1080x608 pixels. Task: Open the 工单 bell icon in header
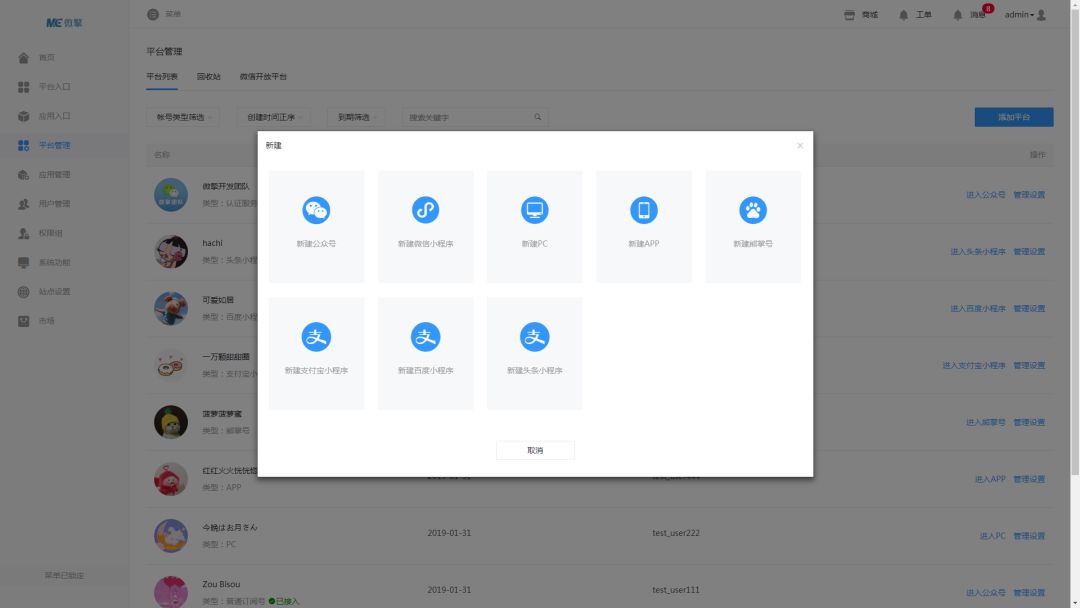click(x=904, y=14)
